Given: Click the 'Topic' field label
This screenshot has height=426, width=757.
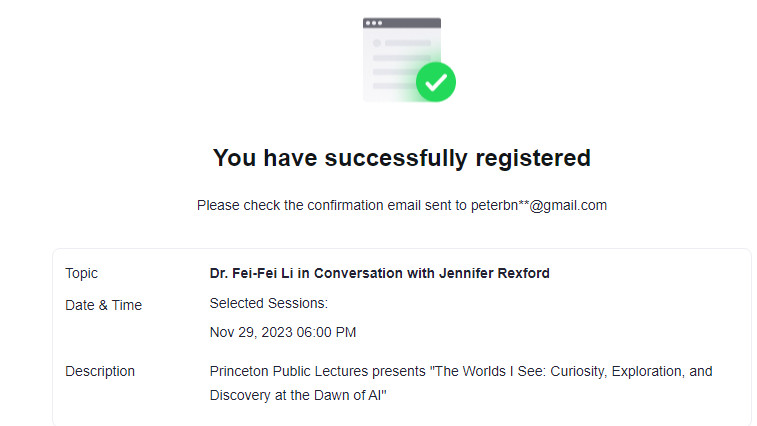Looking at the screenshot, I should [x=81, y=273].
